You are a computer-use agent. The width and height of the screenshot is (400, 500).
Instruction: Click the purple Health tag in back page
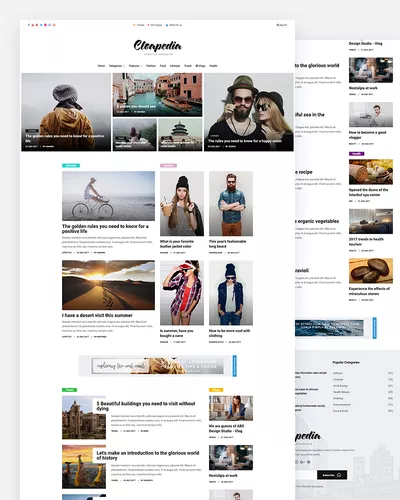pos(357,154)
